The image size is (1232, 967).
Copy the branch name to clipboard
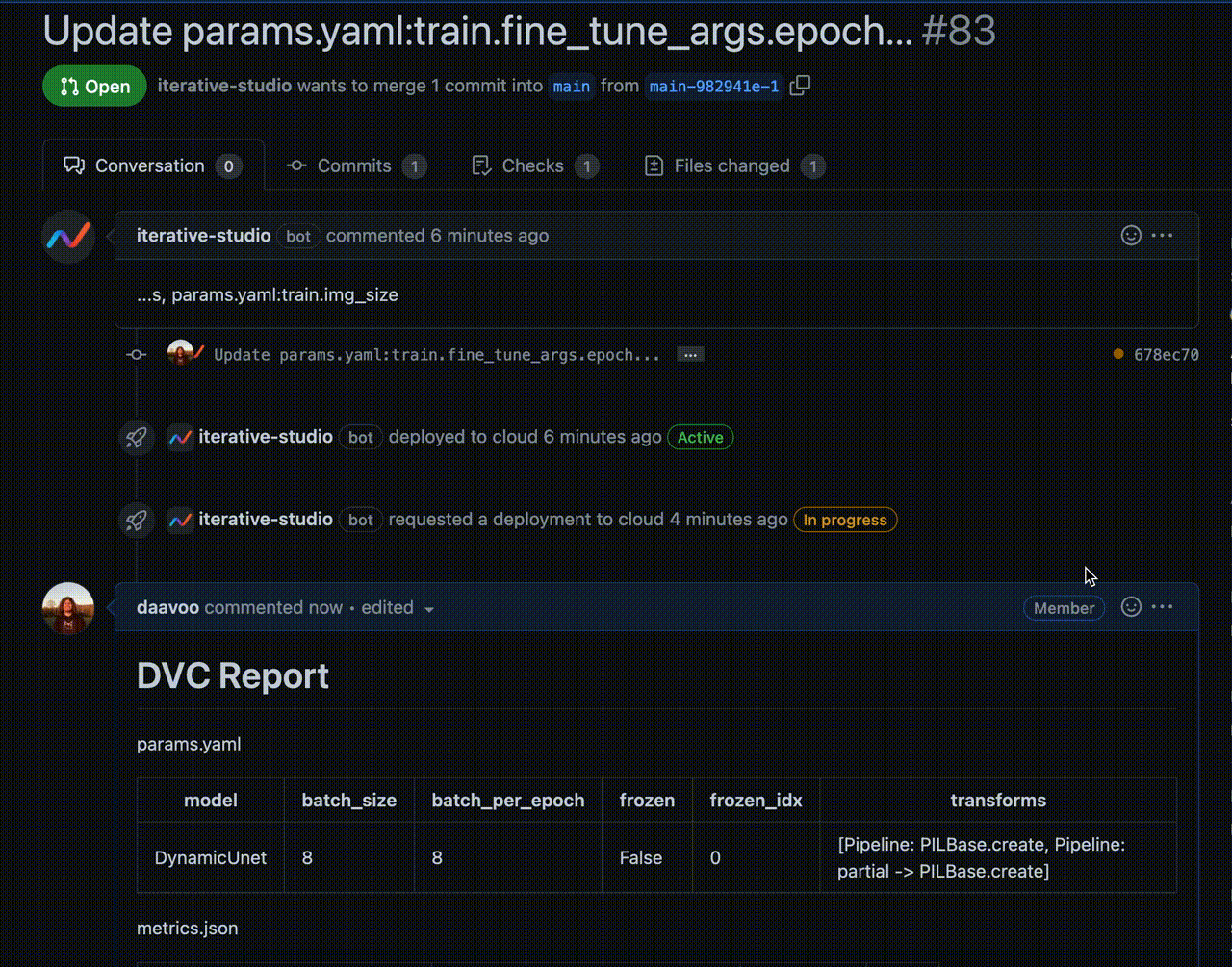pyautogui.click(x=800, y=86)
